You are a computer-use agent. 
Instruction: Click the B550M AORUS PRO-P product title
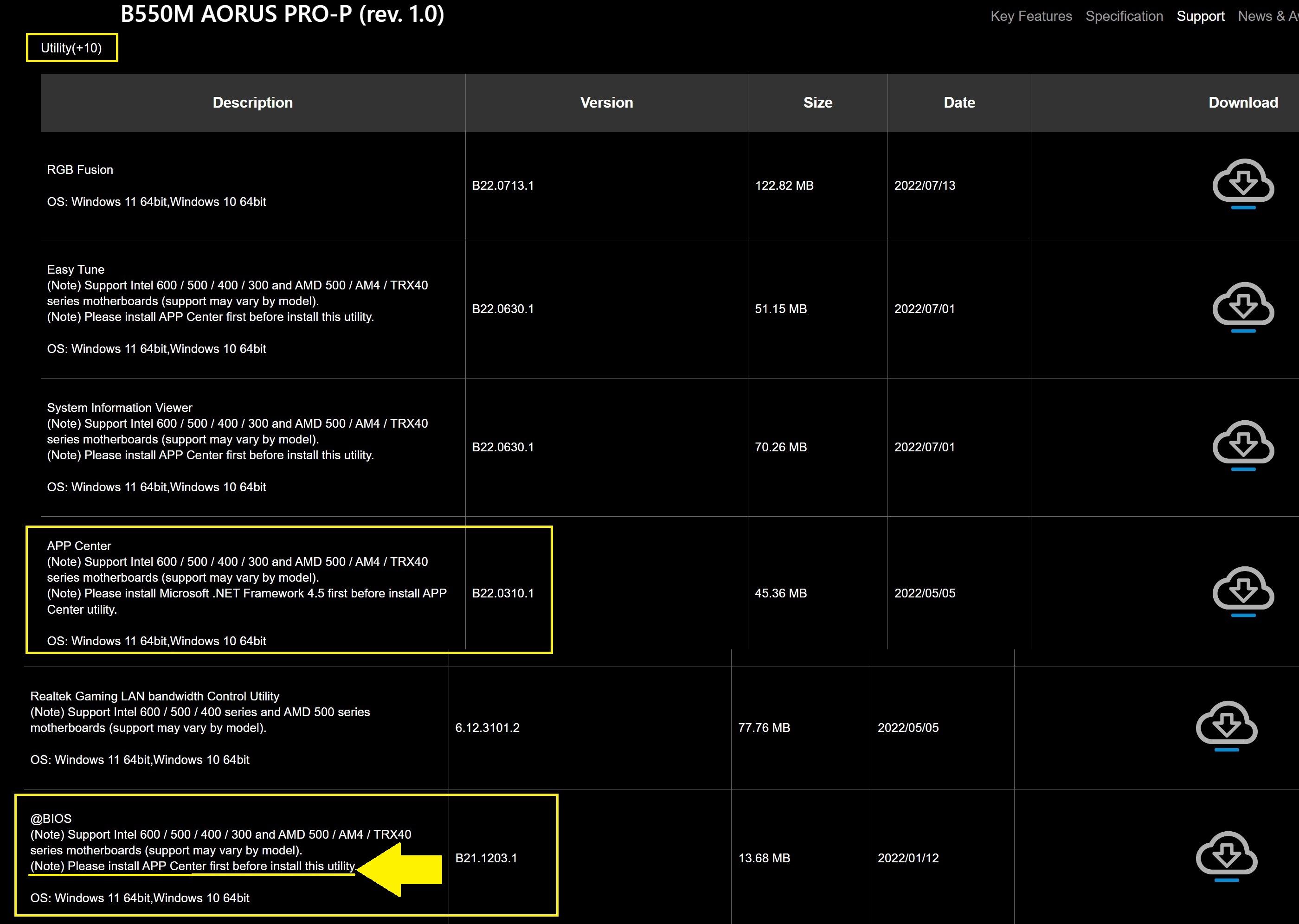click(x=282, y=13)
